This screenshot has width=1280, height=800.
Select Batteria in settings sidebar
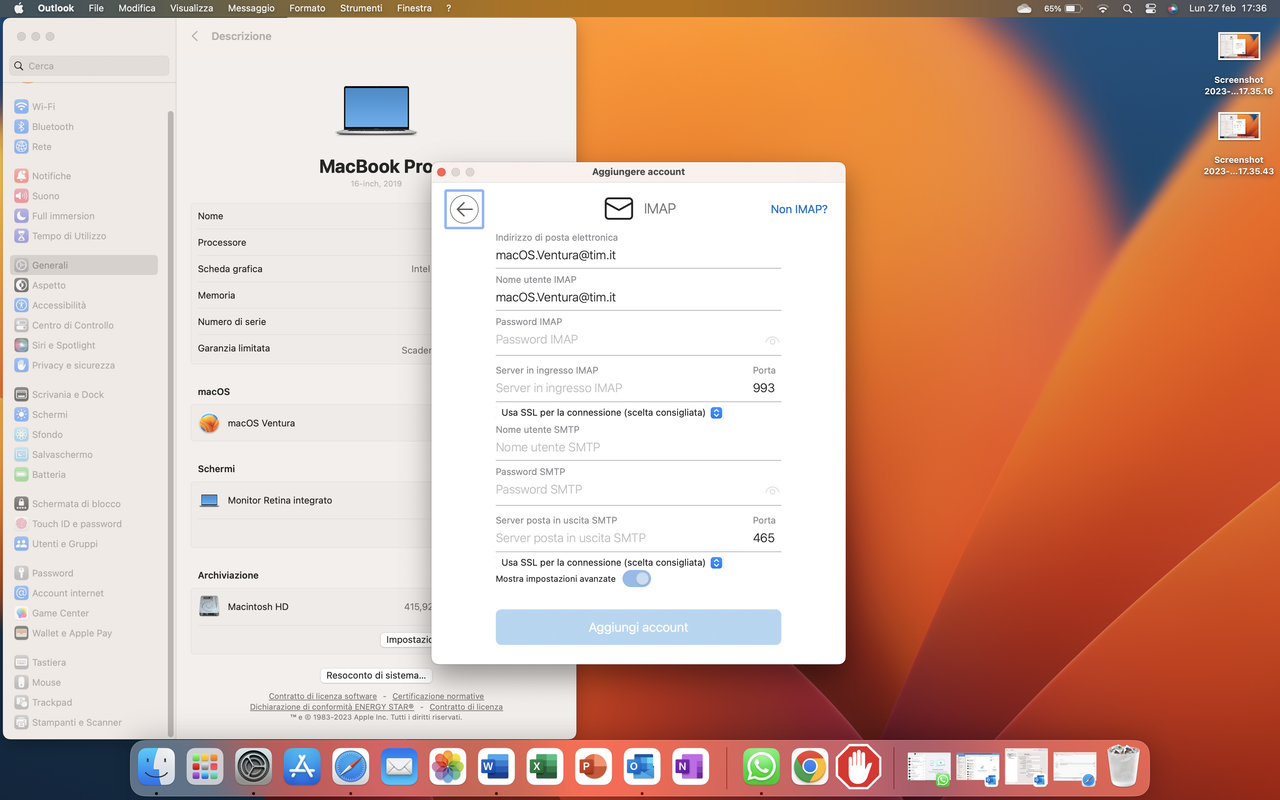pos(84,475)
